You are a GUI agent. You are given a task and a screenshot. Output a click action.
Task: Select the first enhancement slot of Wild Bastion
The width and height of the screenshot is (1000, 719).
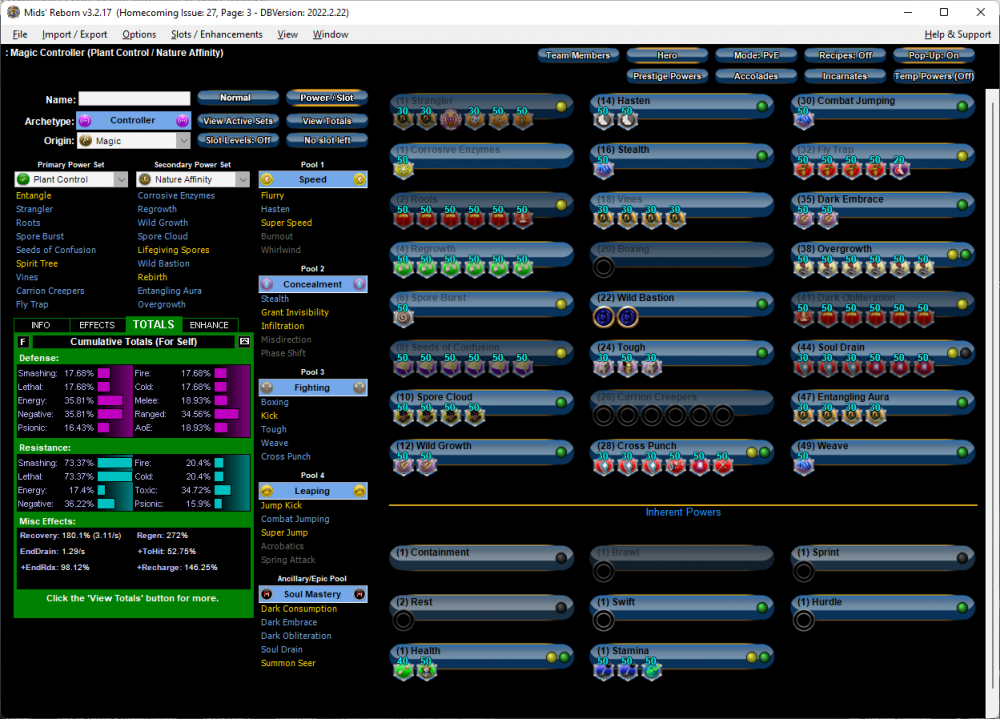(x=603, y=317)
